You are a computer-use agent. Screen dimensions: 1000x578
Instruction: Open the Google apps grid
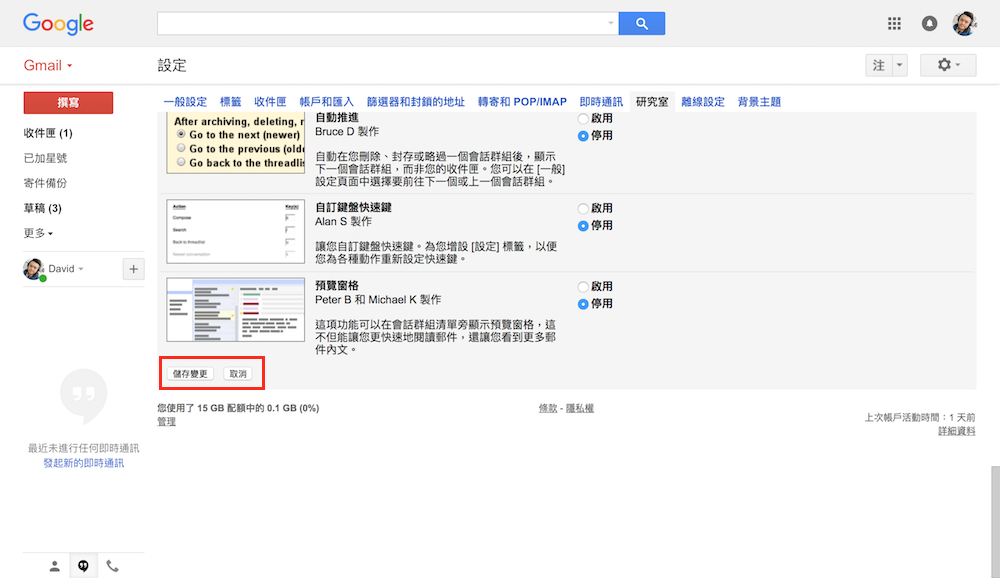(x=894, y=23)
